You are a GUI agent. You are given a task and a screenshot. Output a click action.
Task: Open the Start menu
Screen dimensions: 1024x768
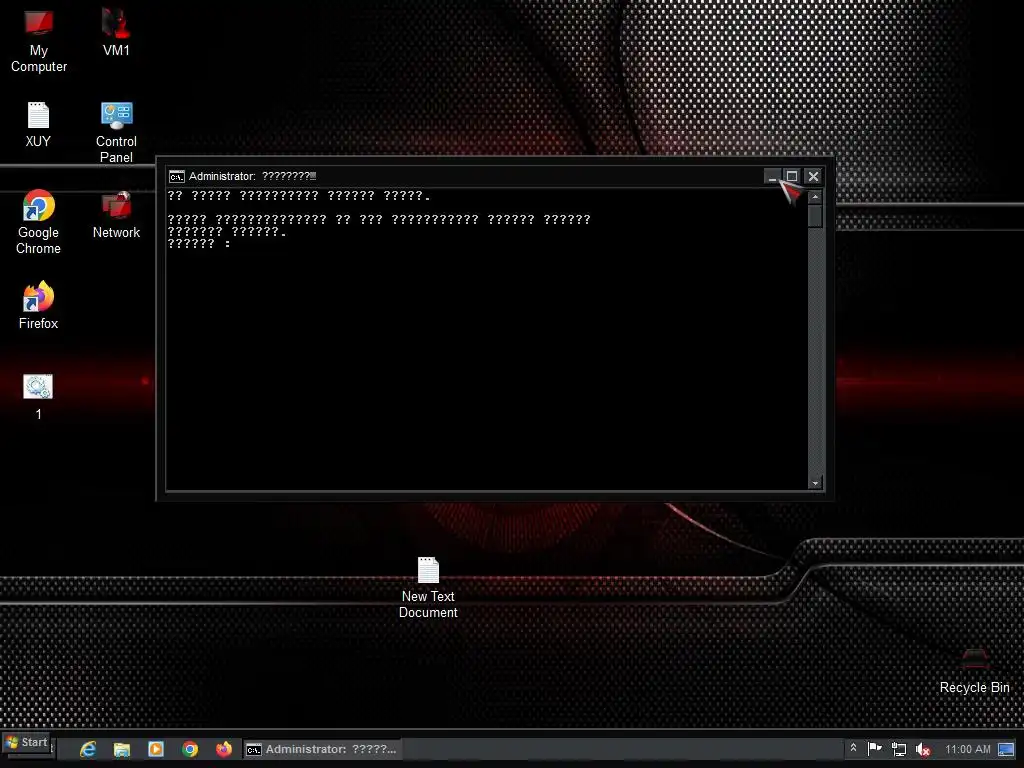click(x=26, y=743)
